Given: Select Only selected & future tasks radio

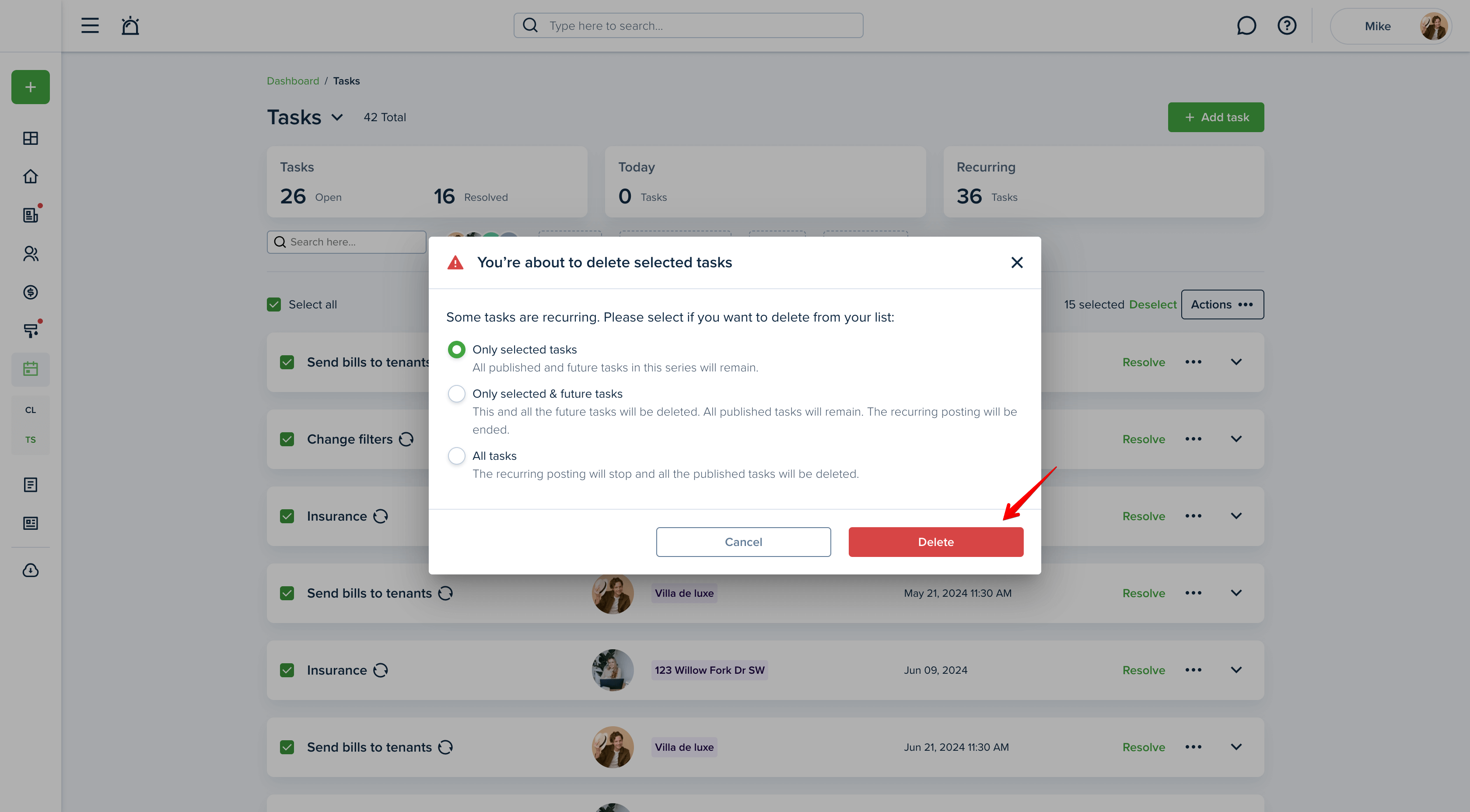Looking at the screenshot, I should click(456, 393).
